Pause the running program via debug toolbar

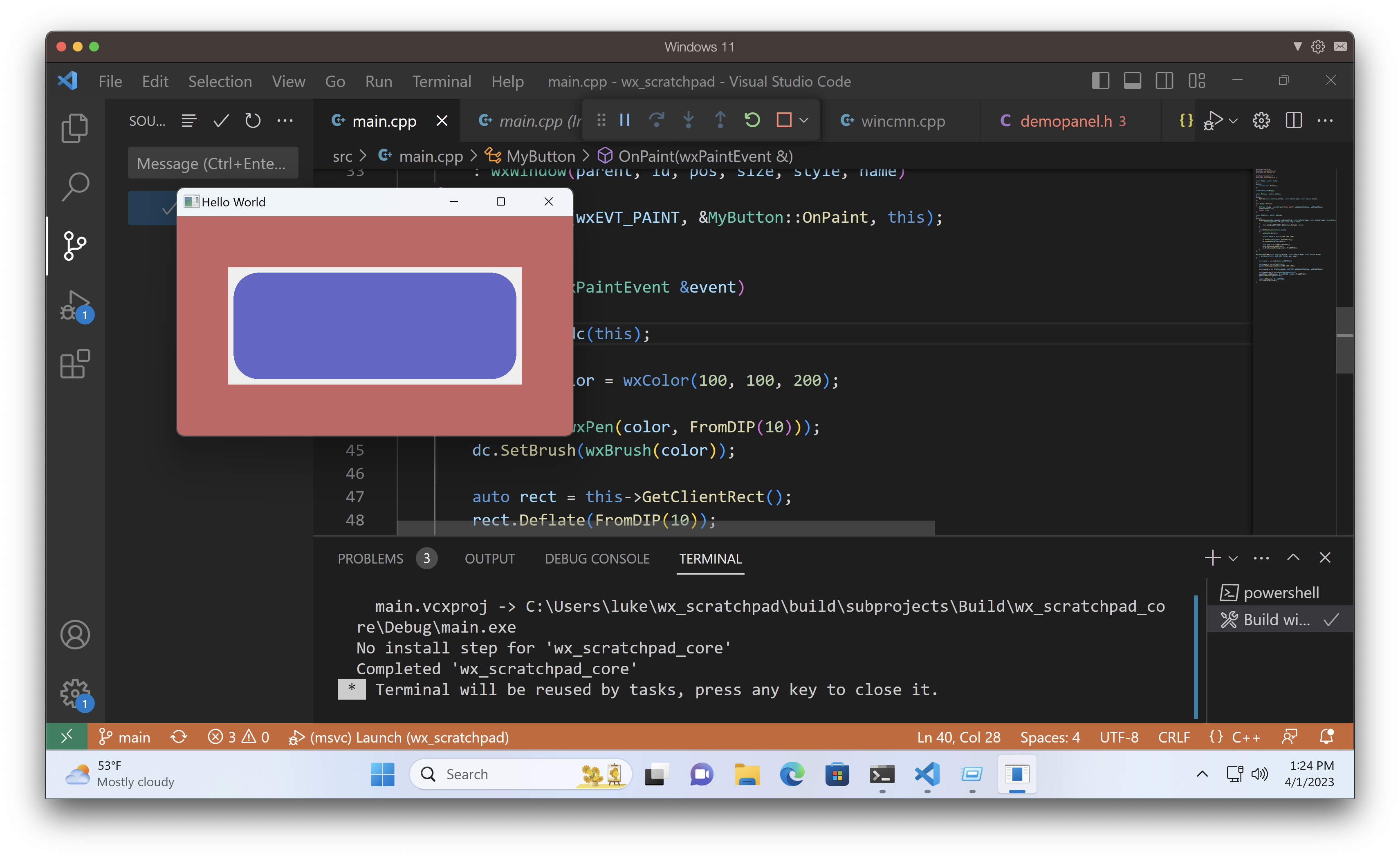(624, 120)
